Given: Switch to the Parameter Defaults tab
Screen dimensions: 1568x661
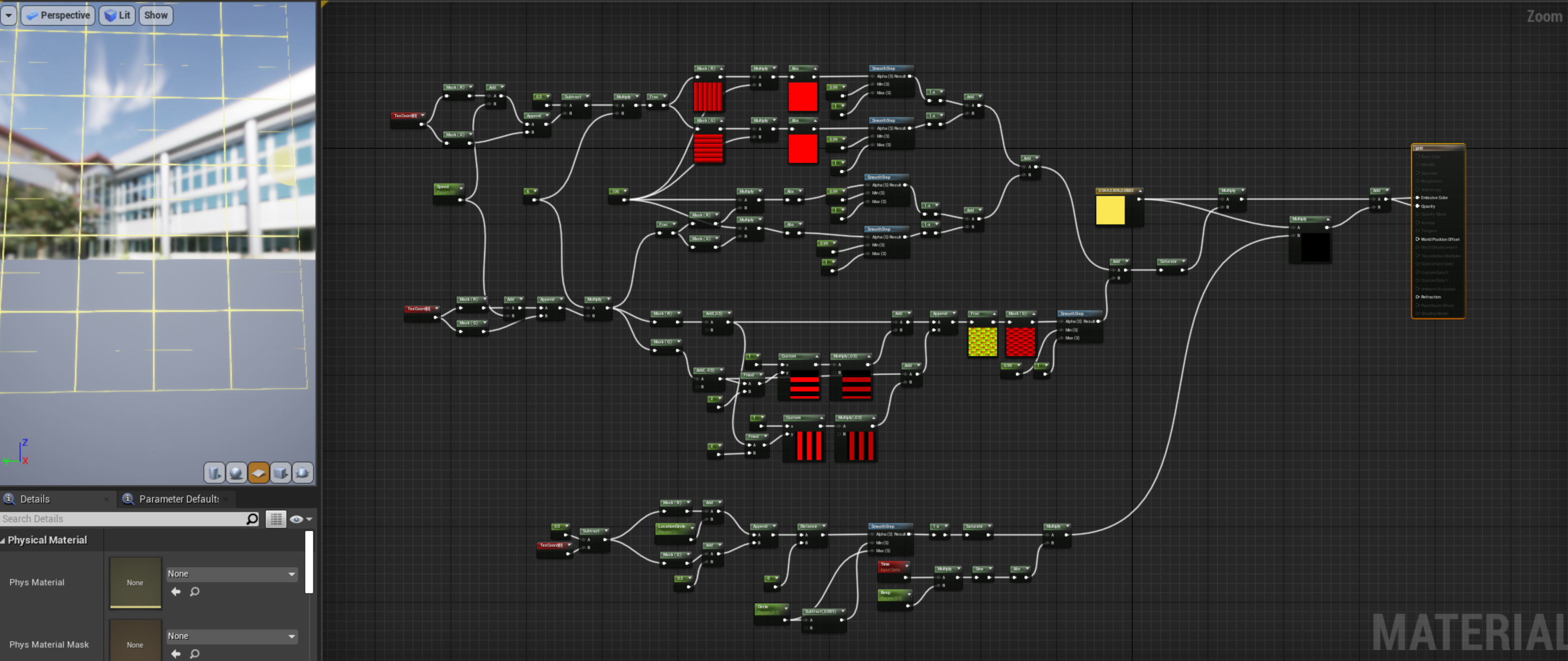Looking at the screenshot, I should 178,499.
